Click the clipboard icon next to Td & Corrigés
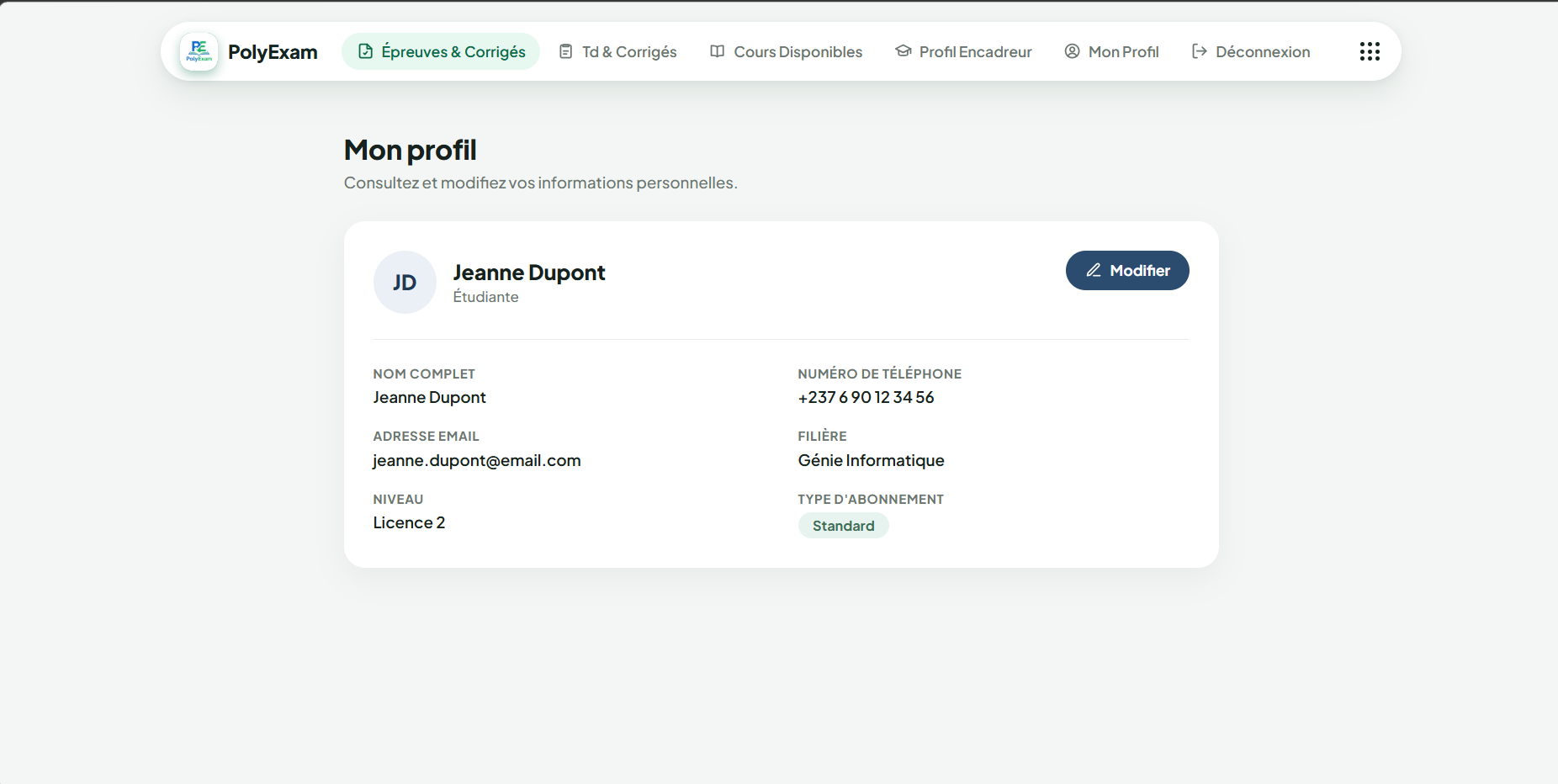The width and height of the screenshot is (1558, 784). [566, 51]
